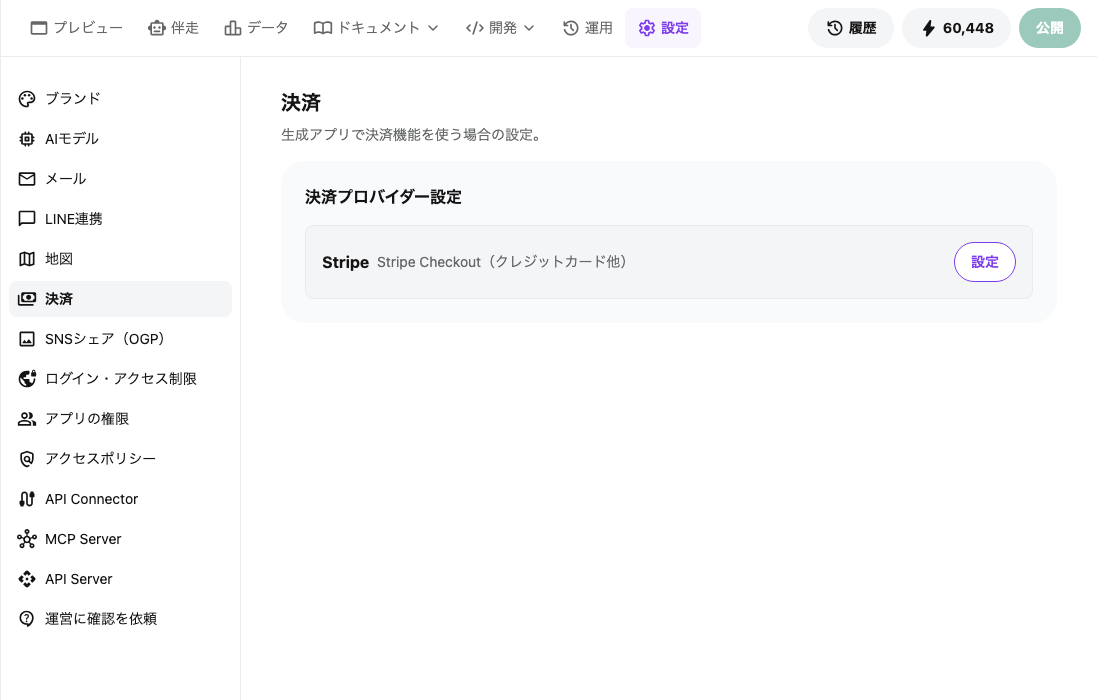Click the people icon beside アプリの権限

tap(27, 419)
